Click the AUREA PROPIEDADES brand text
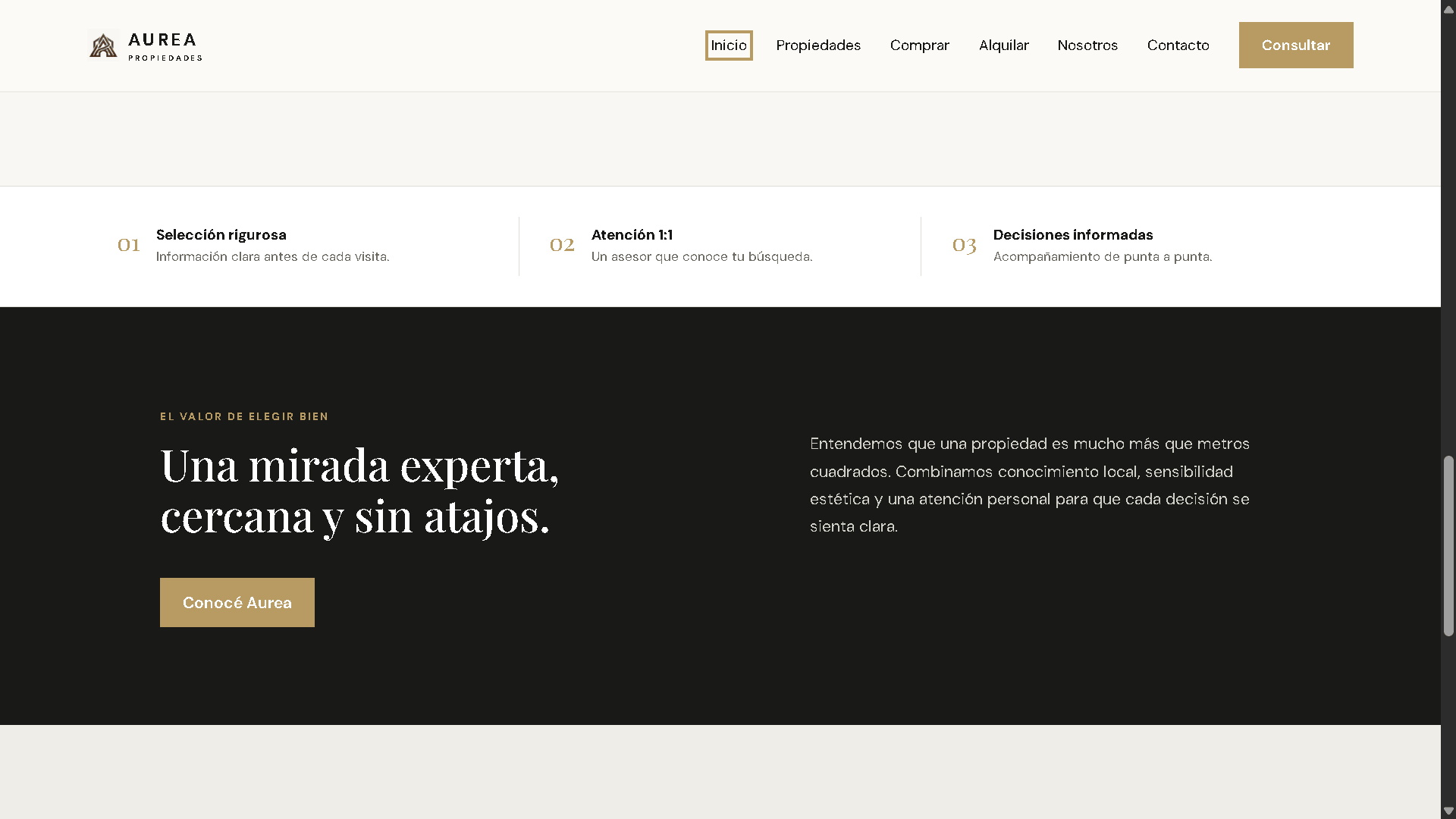The image size is (1456, 819). click(x=165, y=46)
